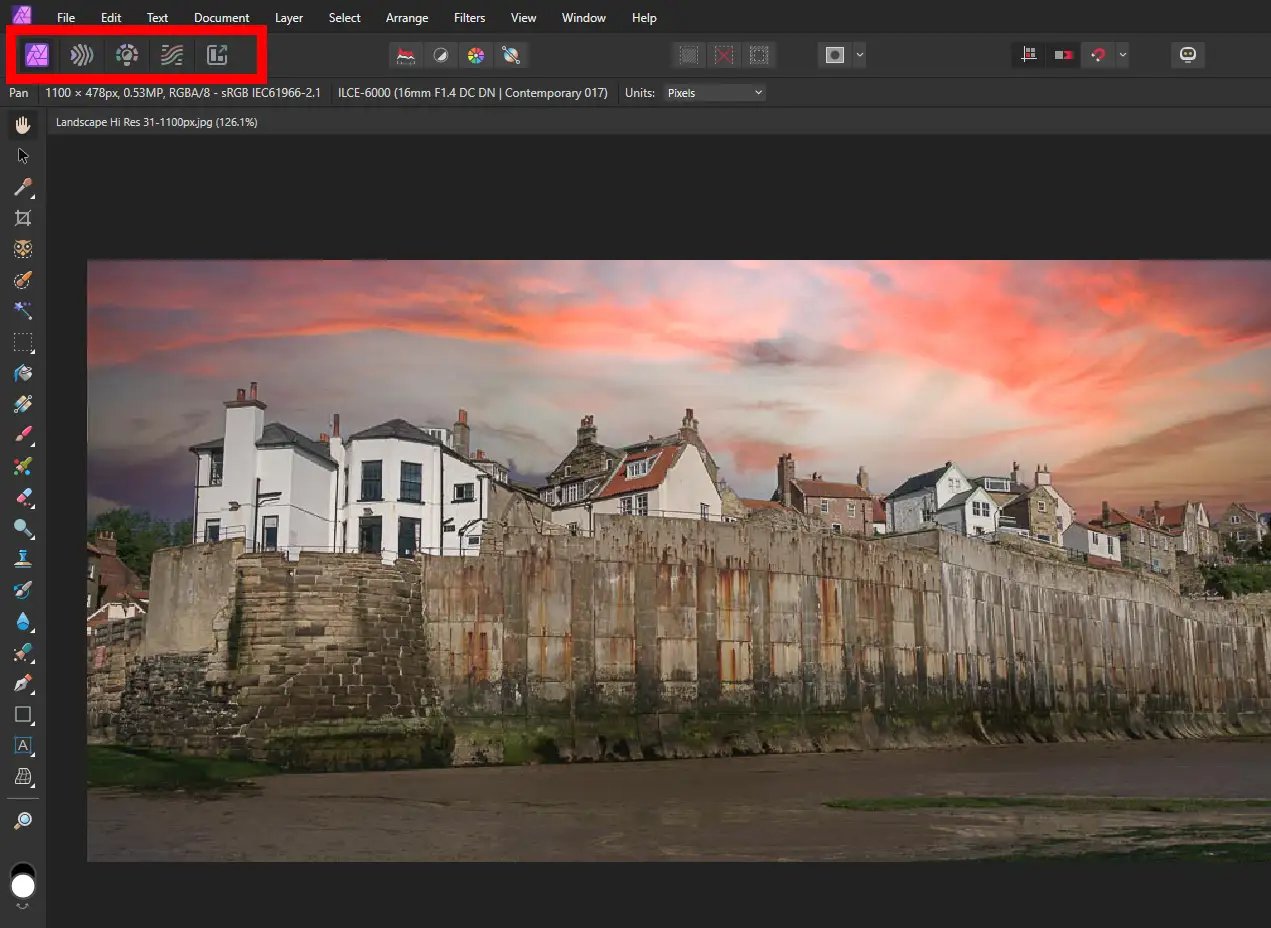Screen dimensions: 1271x928
Task: Select the Mesh Warp tool
Action: click(x=23, y=776)
